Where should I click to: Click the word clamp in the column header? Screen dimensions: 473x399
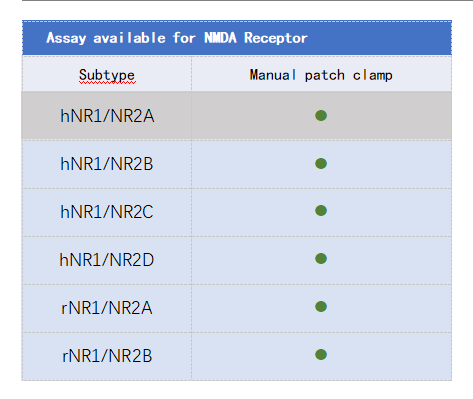point(373,75)
